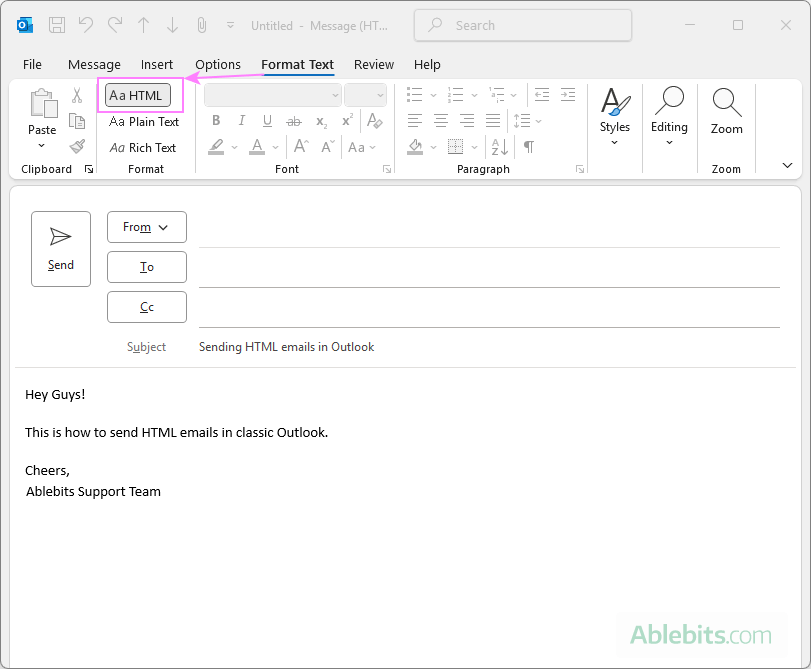Apply font color to text
811x669 pixels.
click(x=257, y=147)
